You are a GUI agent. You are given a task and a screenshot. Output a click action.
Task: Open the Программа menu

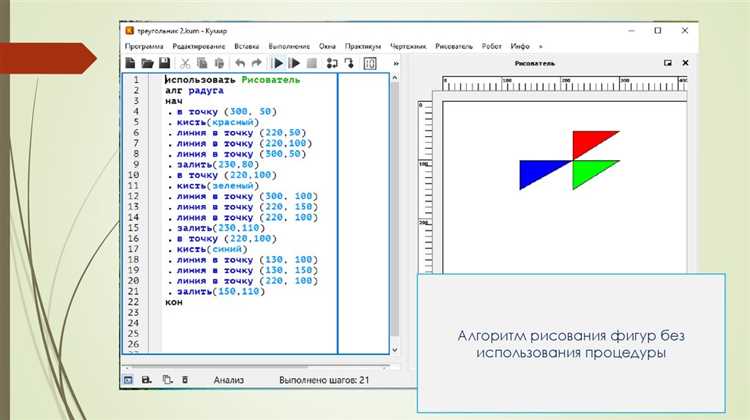tap(144, 46)
